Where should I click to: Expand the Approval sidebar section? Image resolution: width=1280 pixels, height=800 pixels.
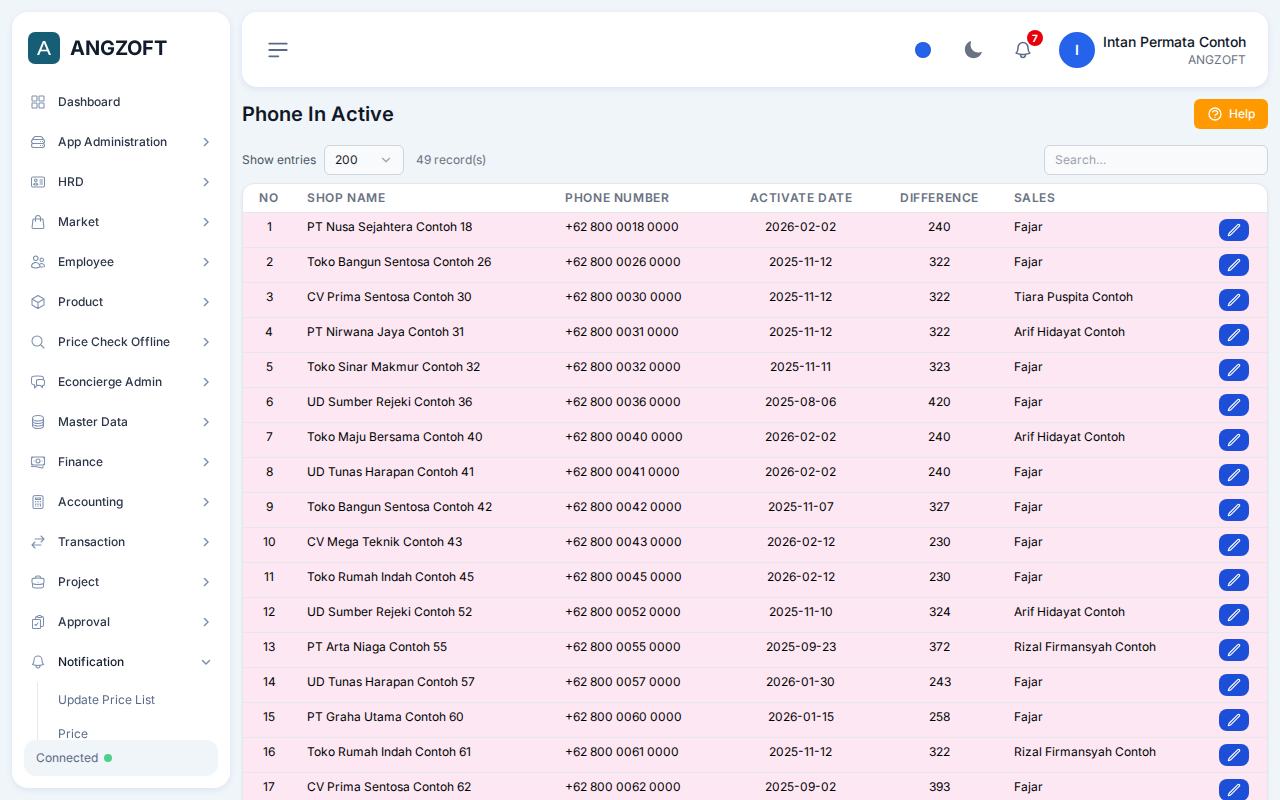pyautogui.click(x=121, y=622)
